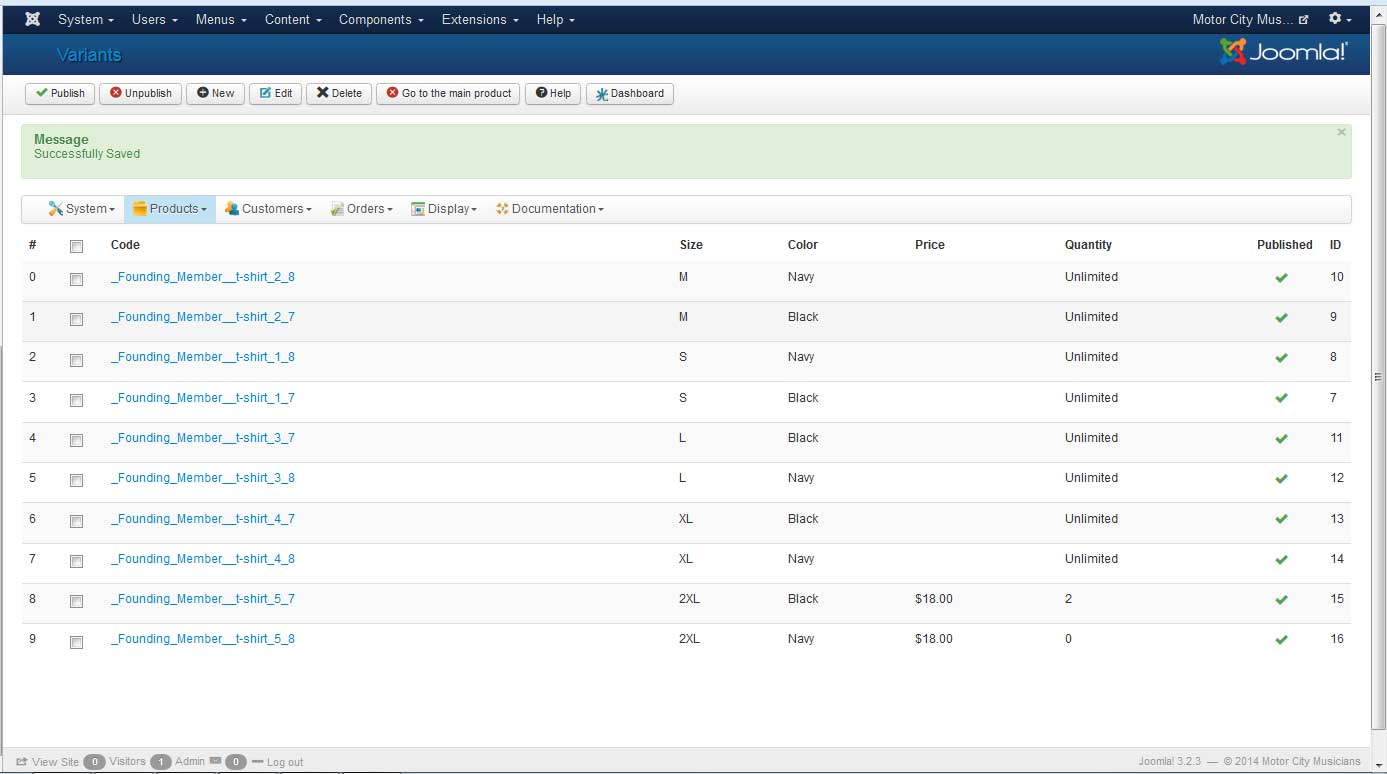The image size is (1387, 774).
Task: Expand the Orders dropdown menu
Action: pyautogui.click(x=361, y=209)
